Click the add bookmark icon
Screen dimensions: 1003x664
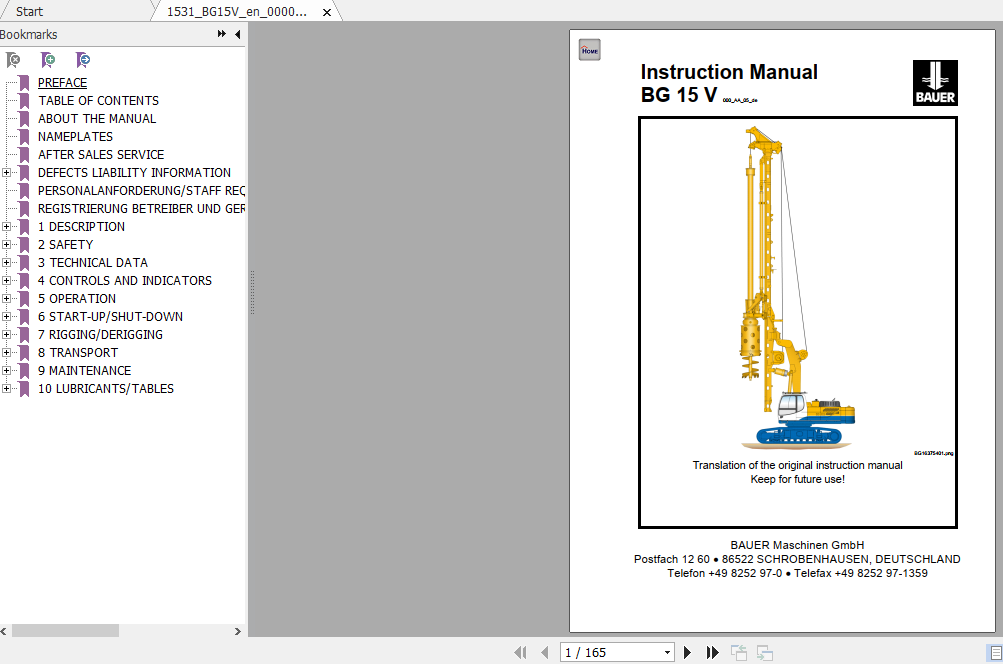[x=48, y=60]
